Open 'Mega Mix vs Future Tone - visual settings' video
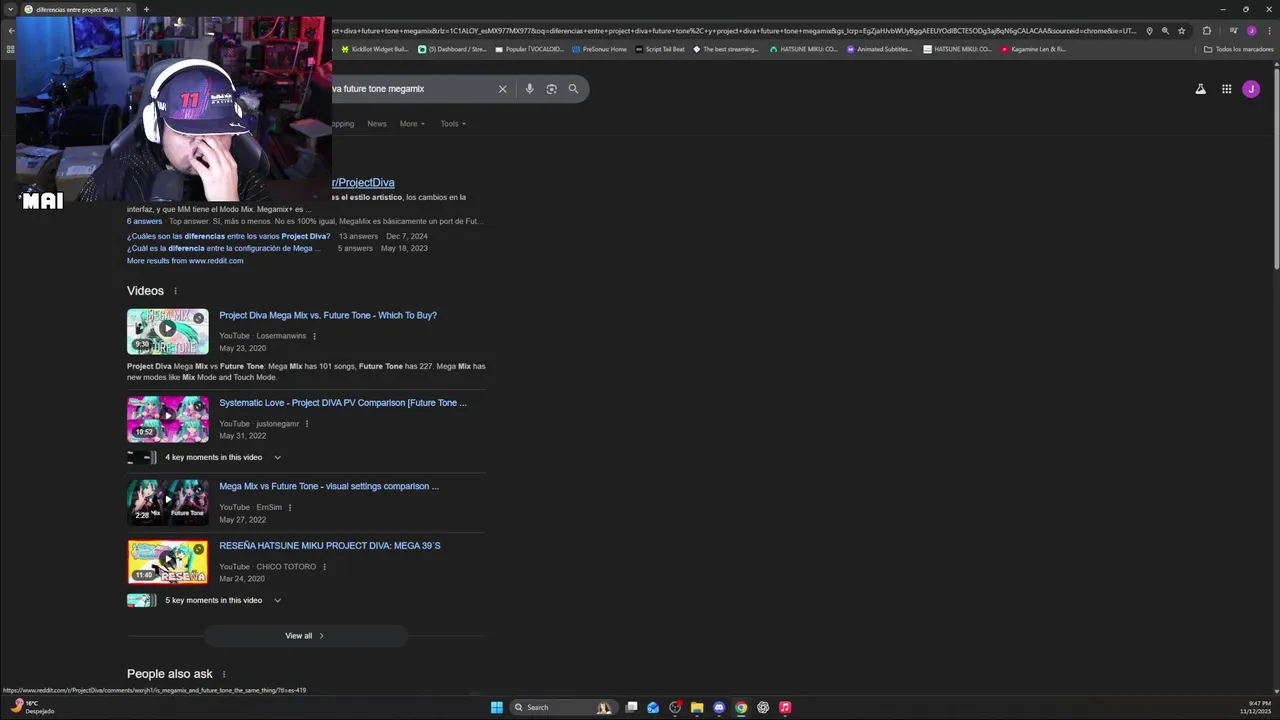This screenshot has width=1280, height=720. coord(329,486)
